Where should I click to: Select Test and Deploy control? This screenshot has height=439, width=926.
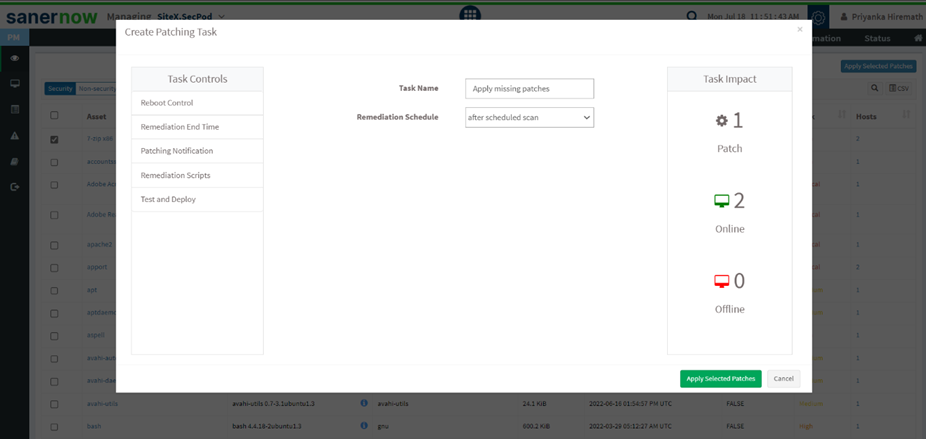tap(197, 200)
